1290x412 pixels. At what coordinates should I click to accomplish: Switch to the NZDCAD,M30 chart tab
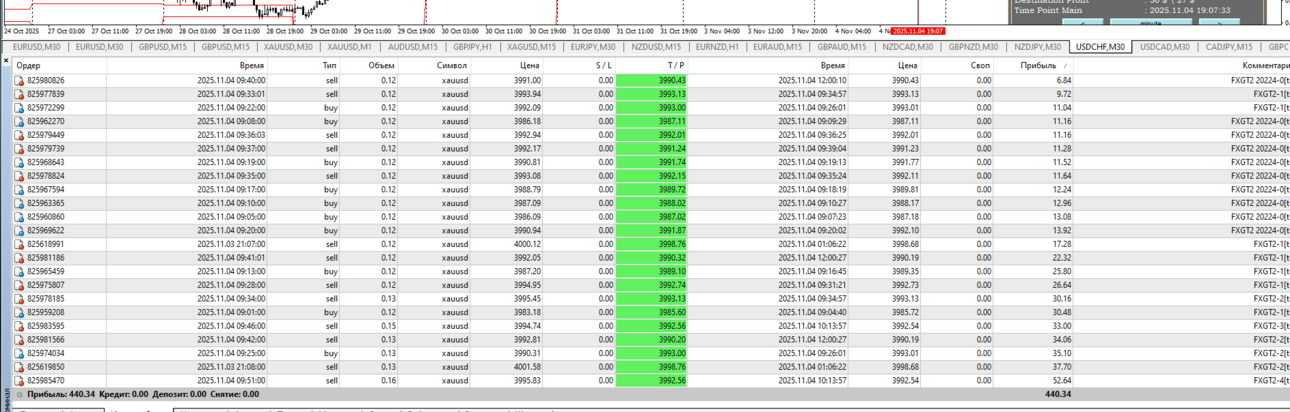click(907, 47)
